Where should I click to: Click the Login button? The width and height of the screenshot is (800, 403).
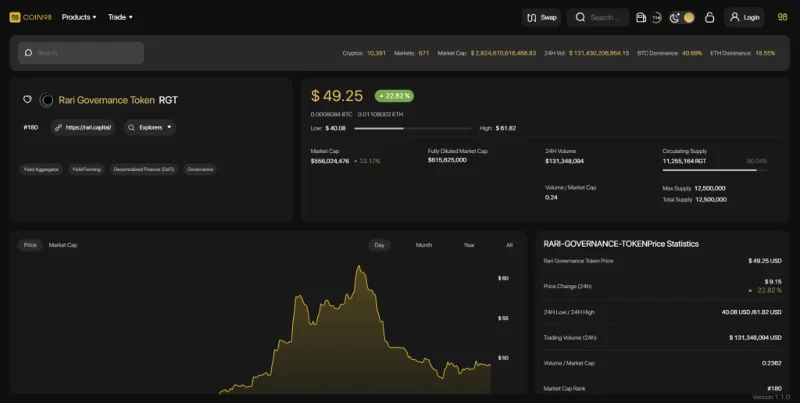click(x=744, y=17)
